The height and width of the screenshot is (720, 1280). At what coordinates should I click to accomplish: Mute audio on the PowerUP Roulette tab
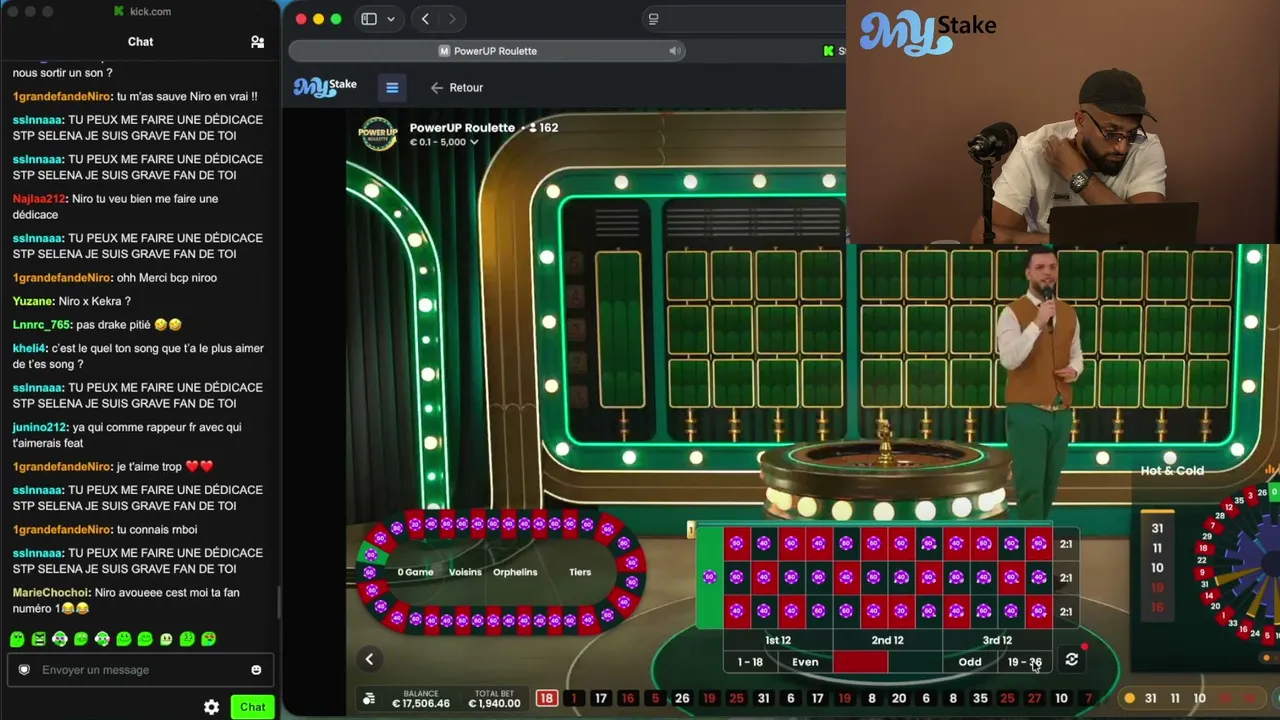[675, 51]
